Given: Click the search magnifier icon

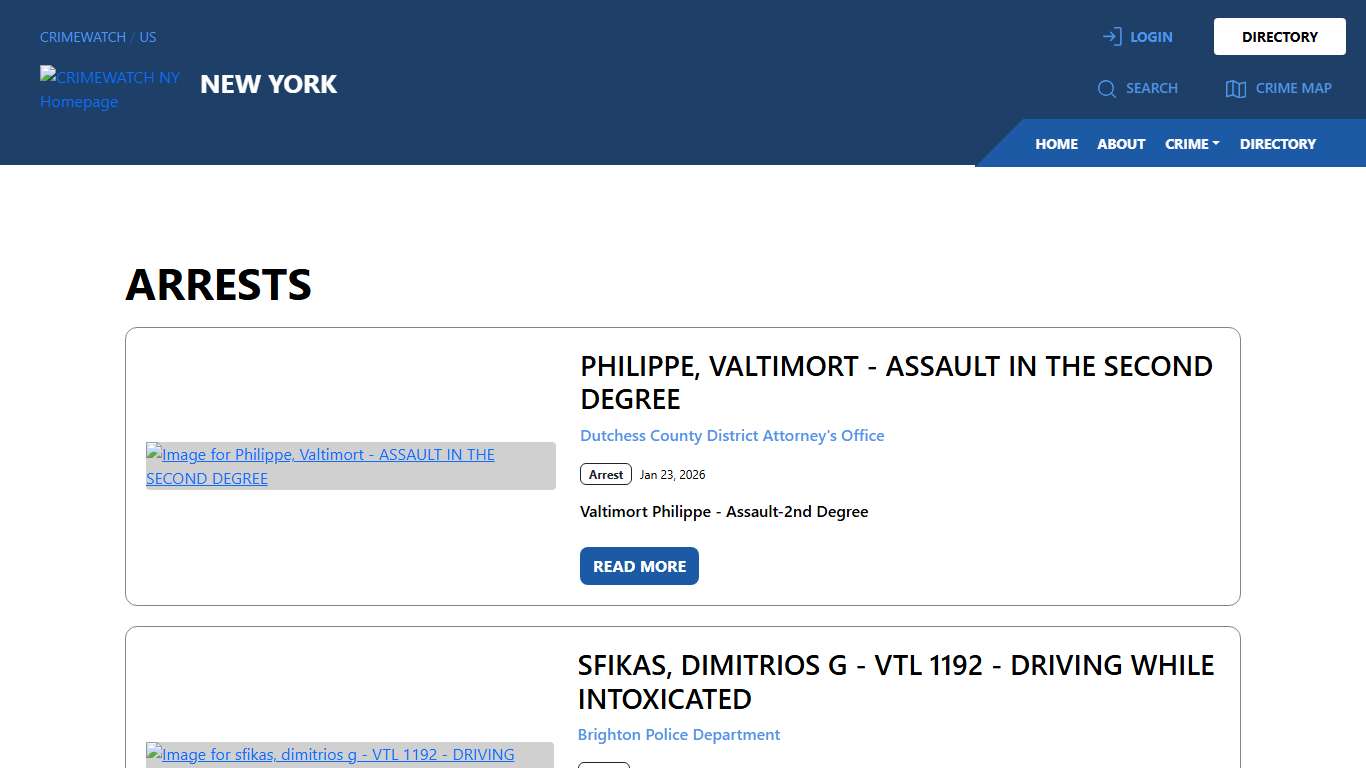Looking at the screenshot, I should click(1106, 89).
